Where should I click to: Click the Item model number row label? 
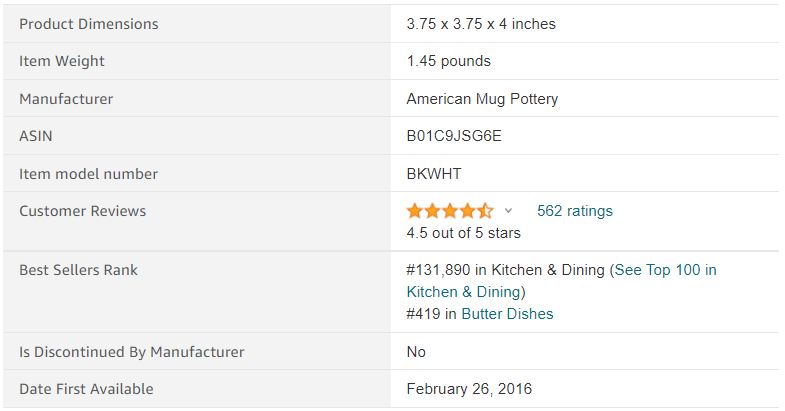coord(88,174)
